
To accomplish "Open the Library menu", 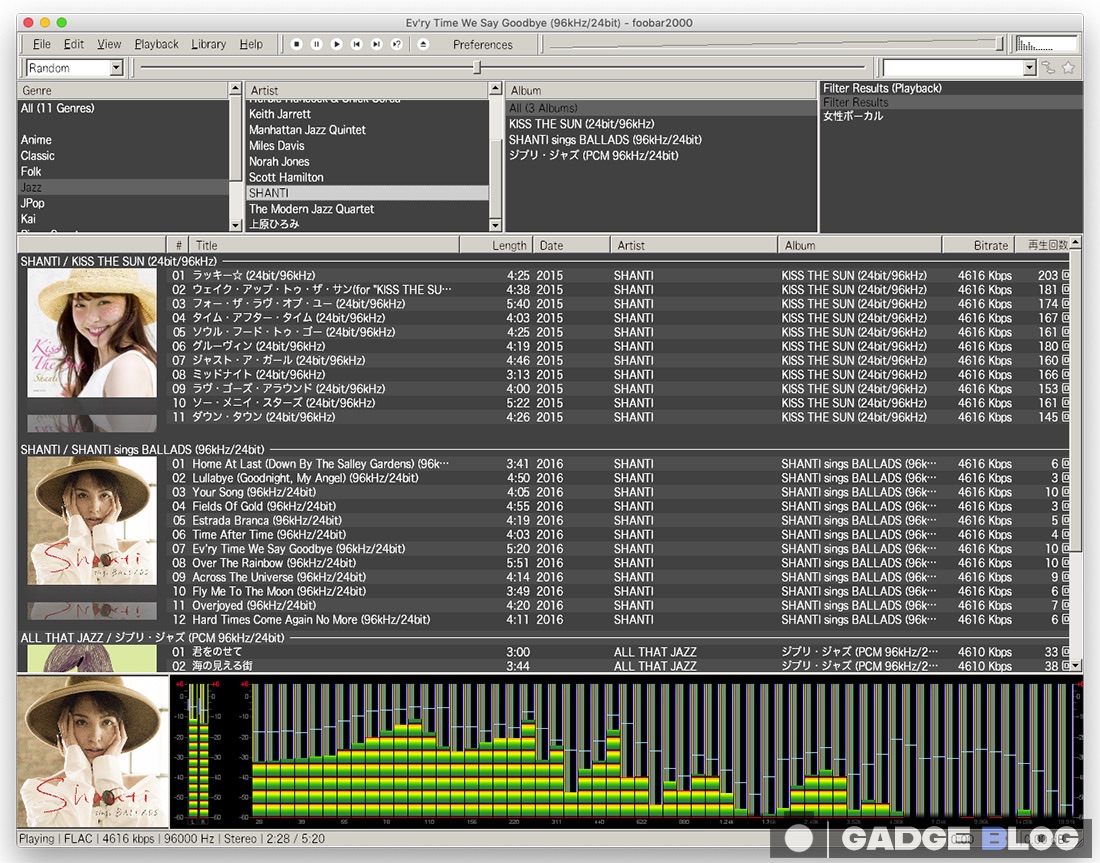I will pyautogui.click(x=208, y=44).
